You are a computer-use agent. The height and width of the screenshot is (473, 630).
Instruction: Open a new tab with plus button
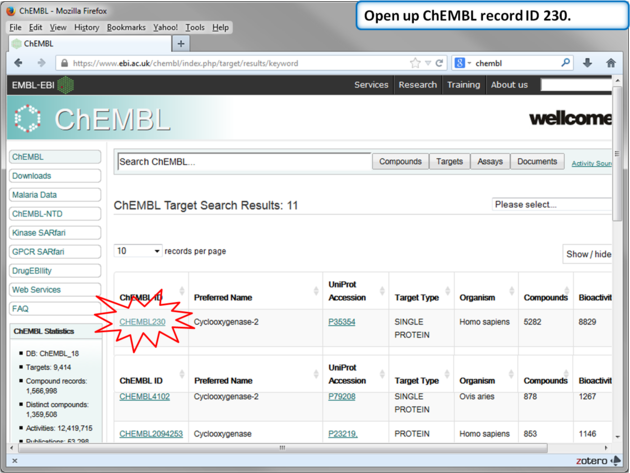click(181, 43)
